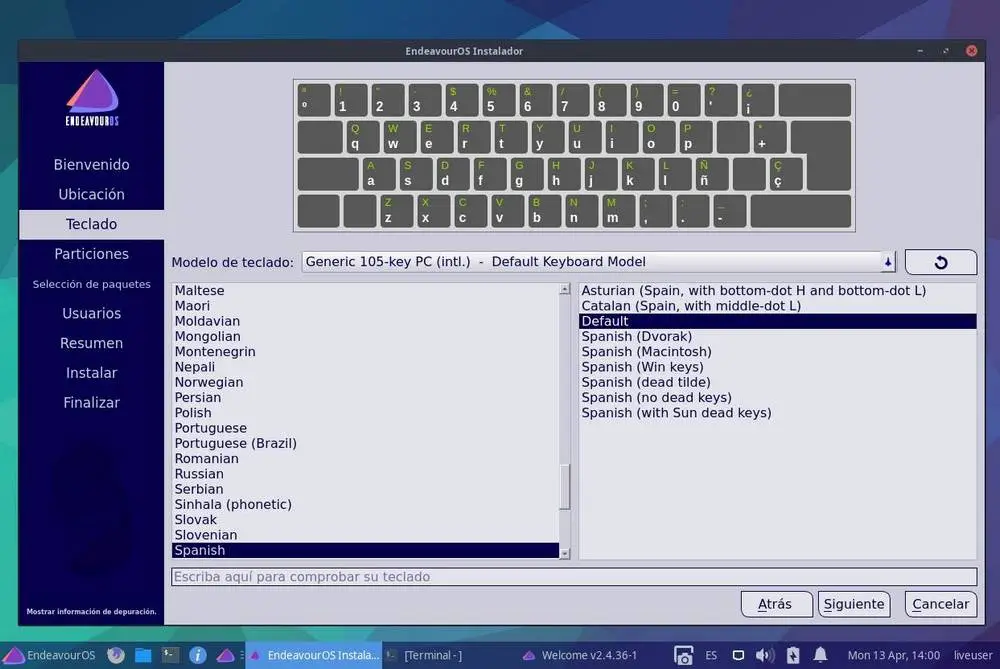Go to the Ubicación step
Screen dimensions: 1000x669
tap(91, 195)
